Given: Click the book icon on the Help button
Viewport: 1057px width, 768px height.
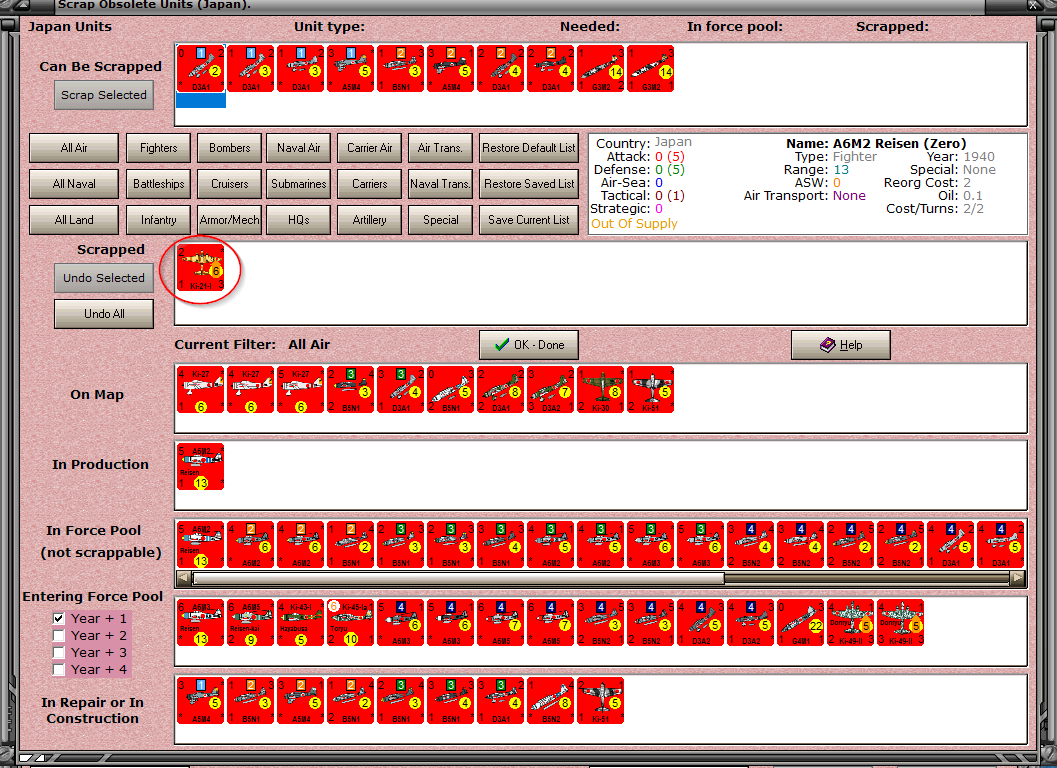Looking at the screenshot, I should (x=827, y=345).
